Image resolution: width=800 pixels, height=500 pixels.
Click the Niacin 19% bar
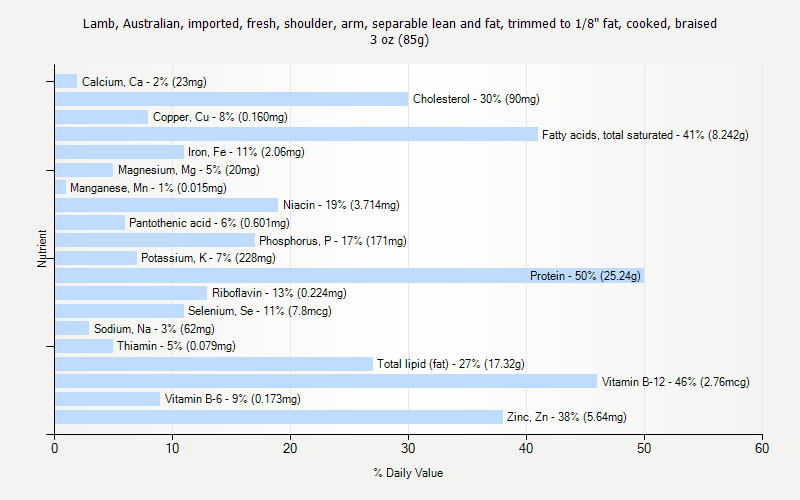coord(166,205)
